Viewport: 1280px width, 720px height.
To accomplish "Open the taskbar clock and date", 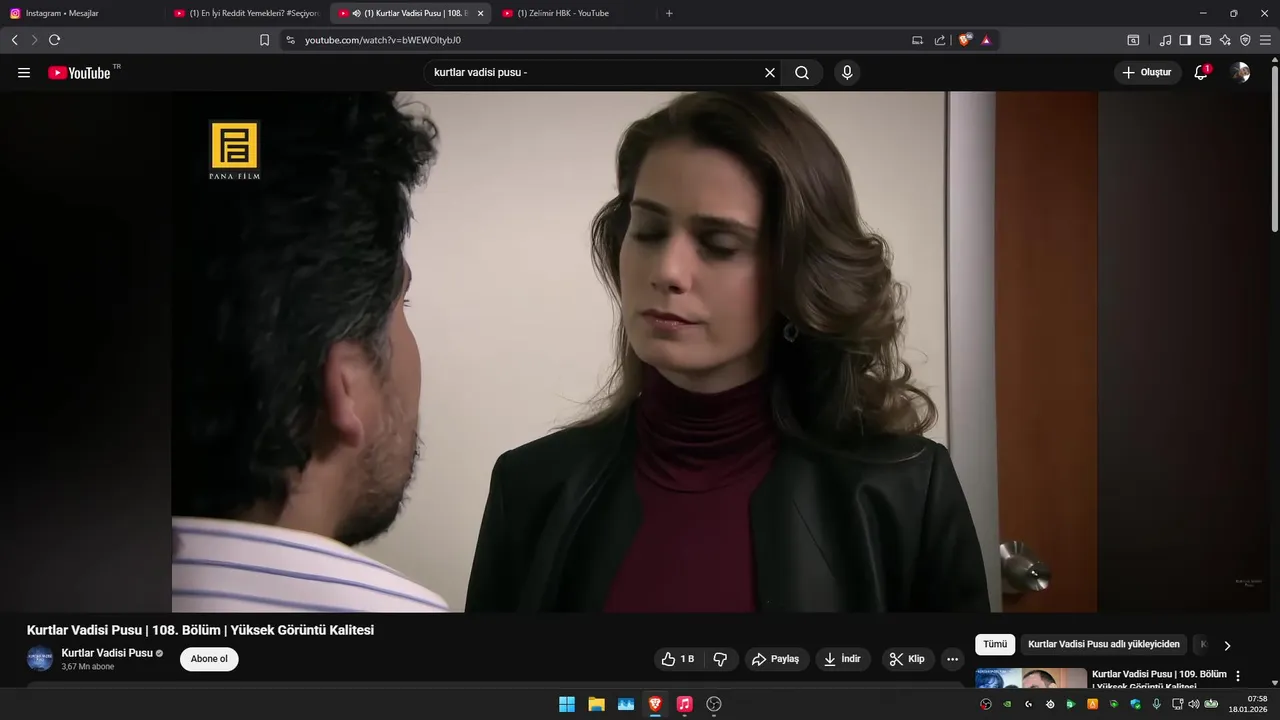I will [x=1250, y=704].
